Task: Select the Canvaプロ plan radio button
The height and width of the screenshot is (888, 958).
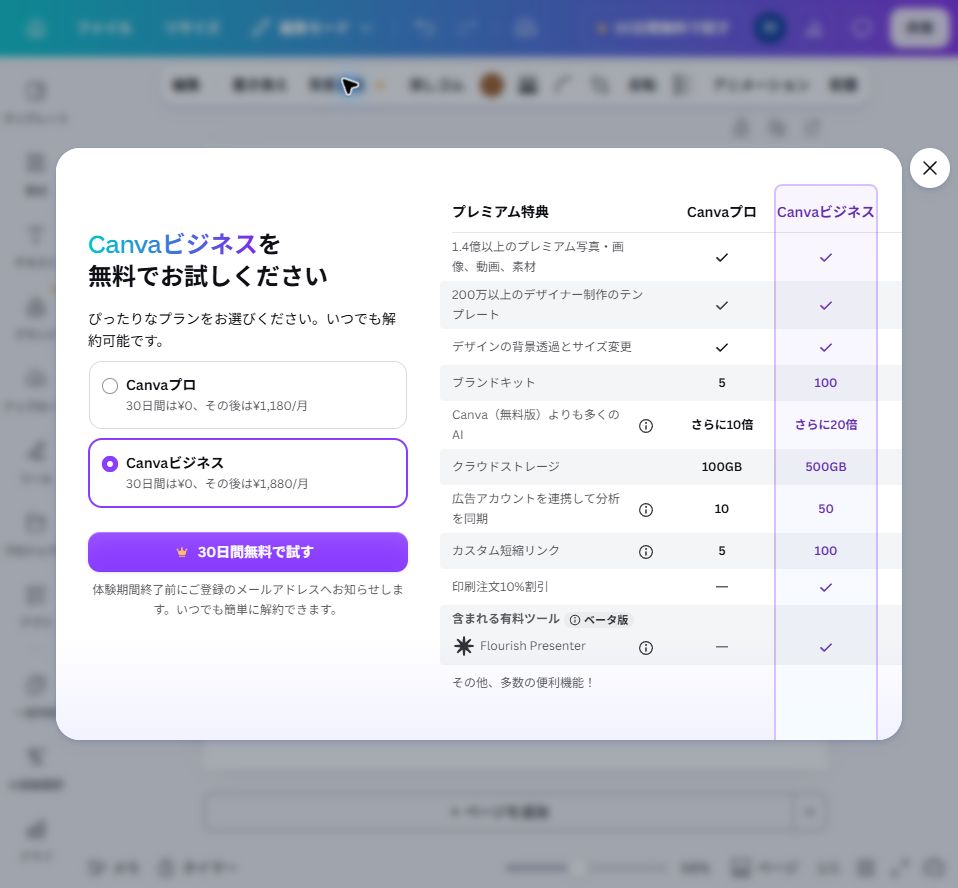Action: pyautogui.click(x=110, y=386)
